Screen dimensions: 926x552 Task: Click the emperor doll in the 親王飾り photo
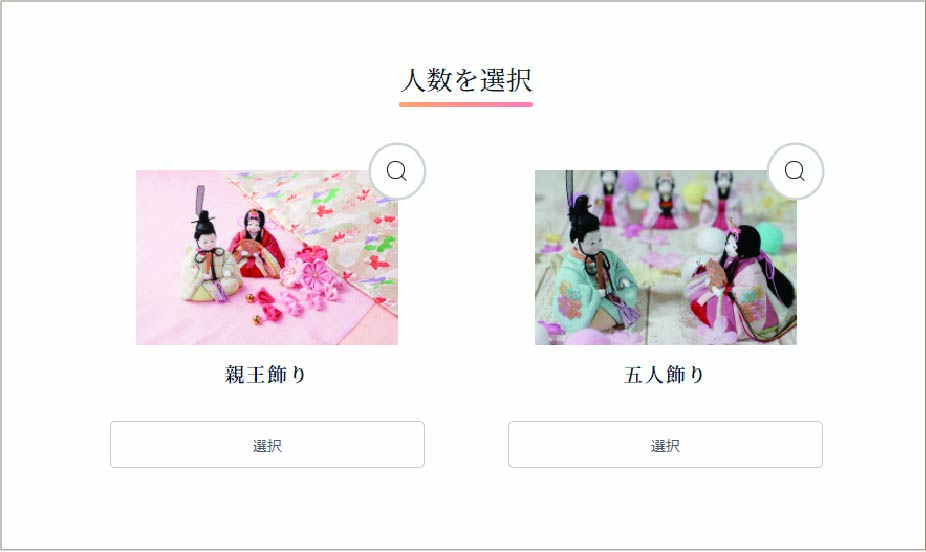click(x=210, y=254)
